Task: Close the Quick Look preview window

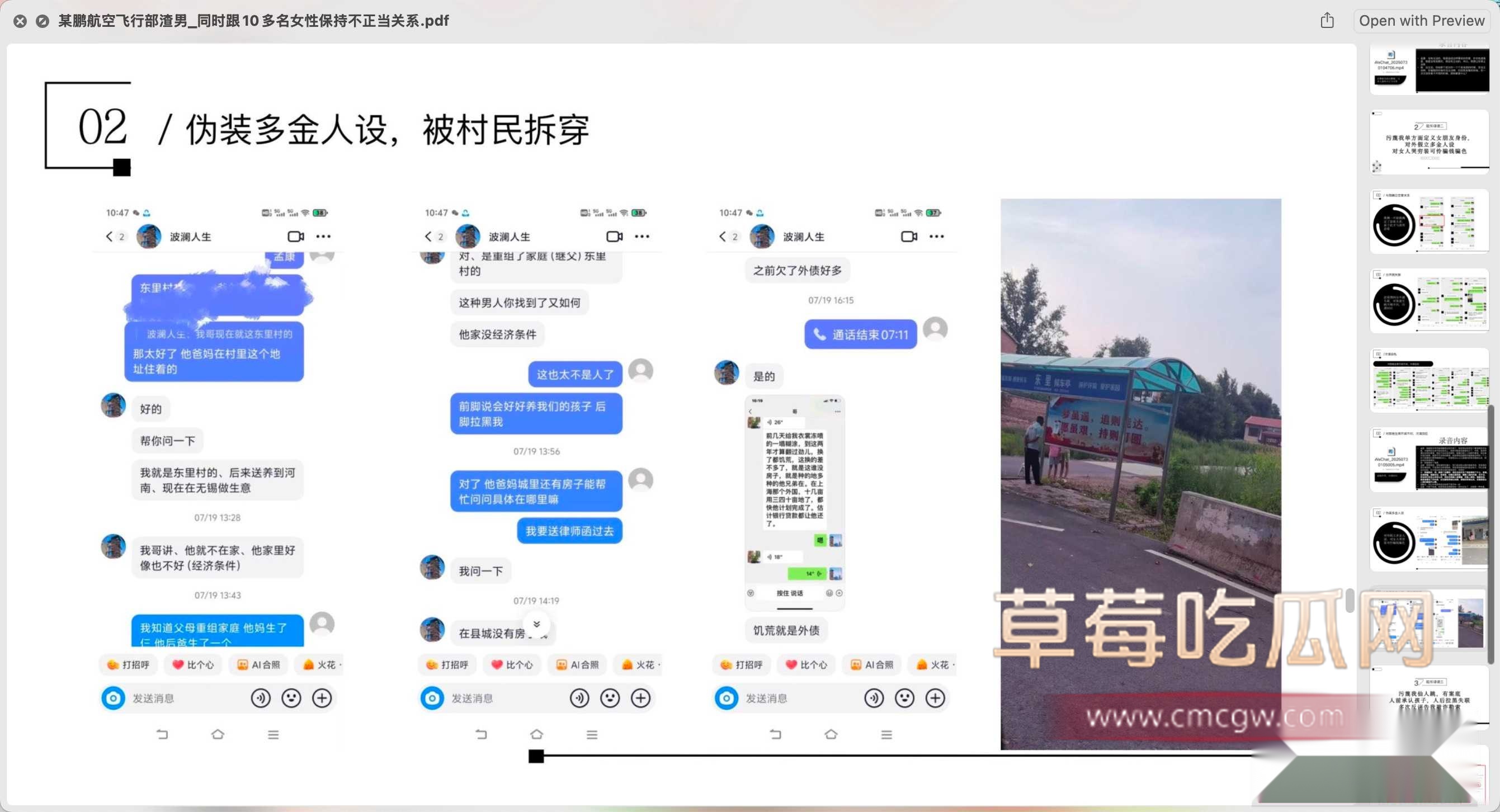Action: 20,22
